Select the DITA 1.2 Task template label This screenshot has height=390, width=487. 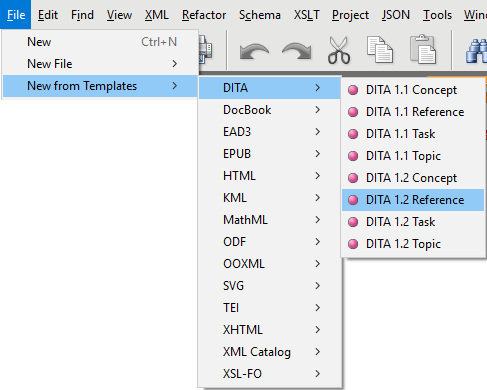pos(400,222)
